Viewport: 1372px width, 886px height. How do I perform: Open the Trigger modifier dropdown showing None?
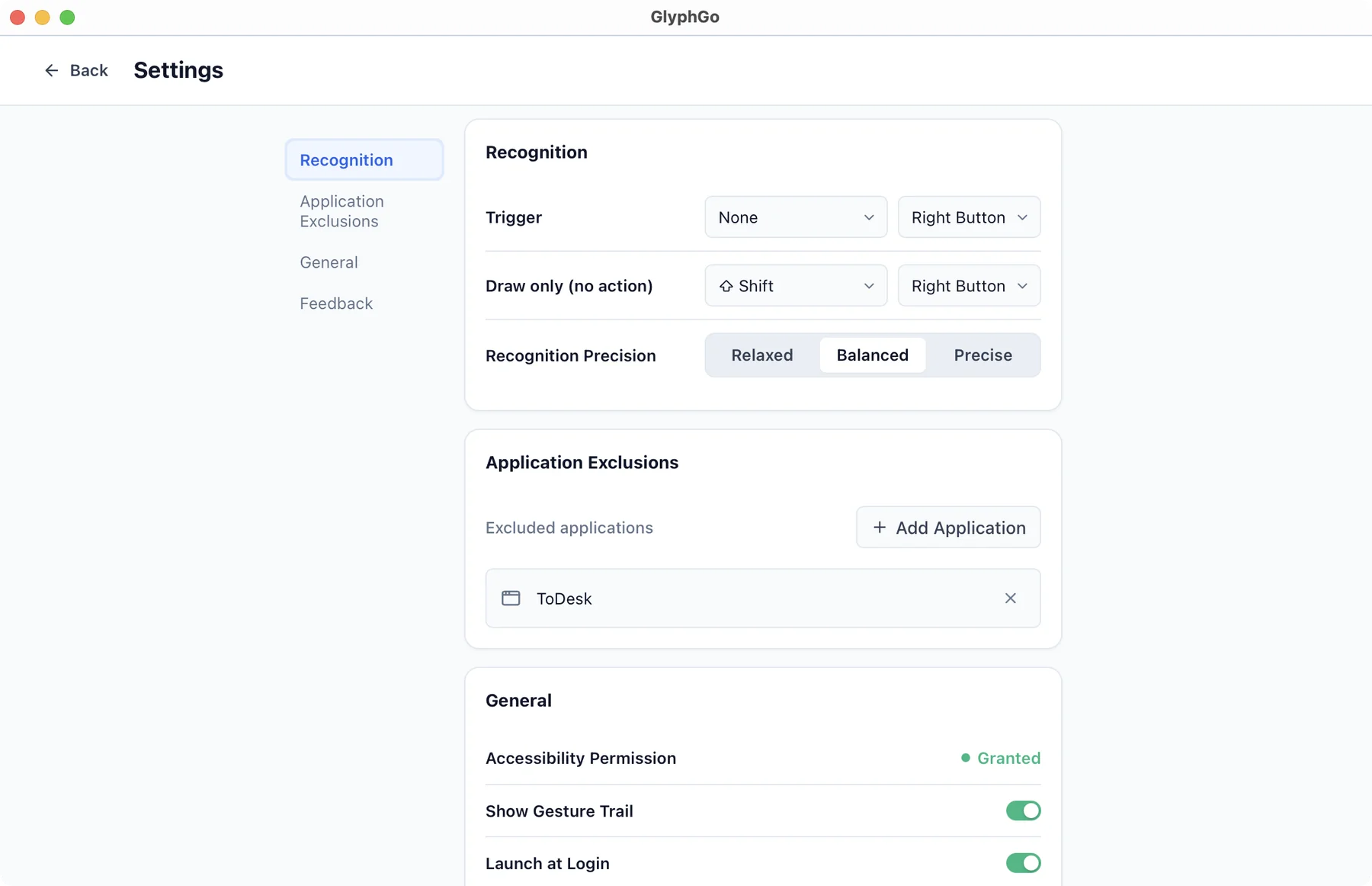pos(796,217)
